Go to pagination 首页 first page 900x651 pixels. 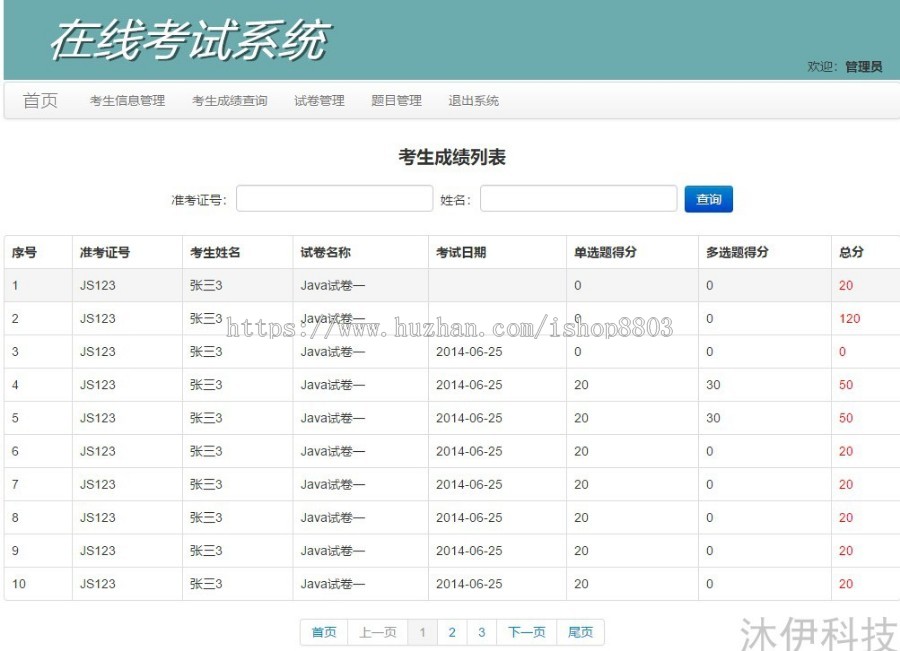323,632
